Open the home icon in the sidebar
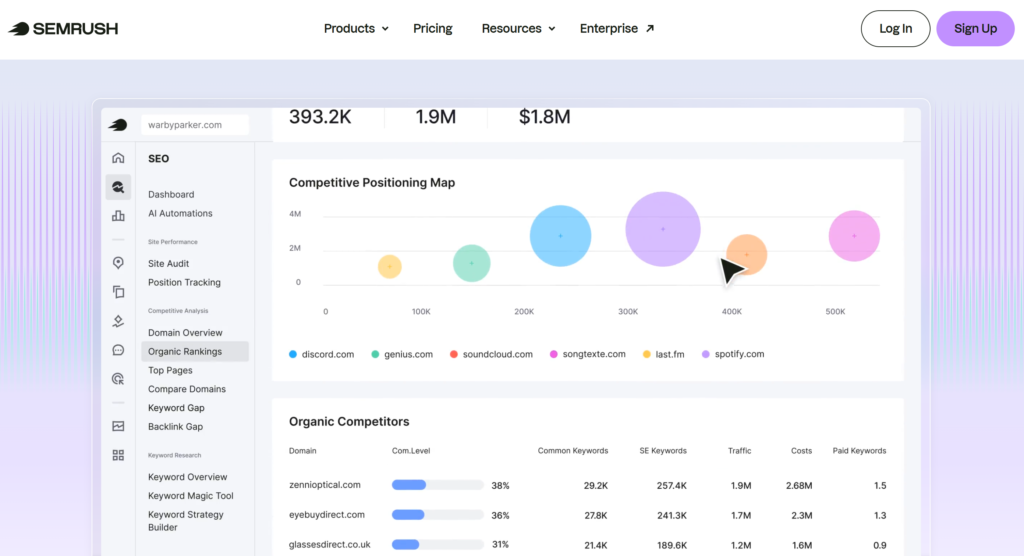 coord(118,158)
